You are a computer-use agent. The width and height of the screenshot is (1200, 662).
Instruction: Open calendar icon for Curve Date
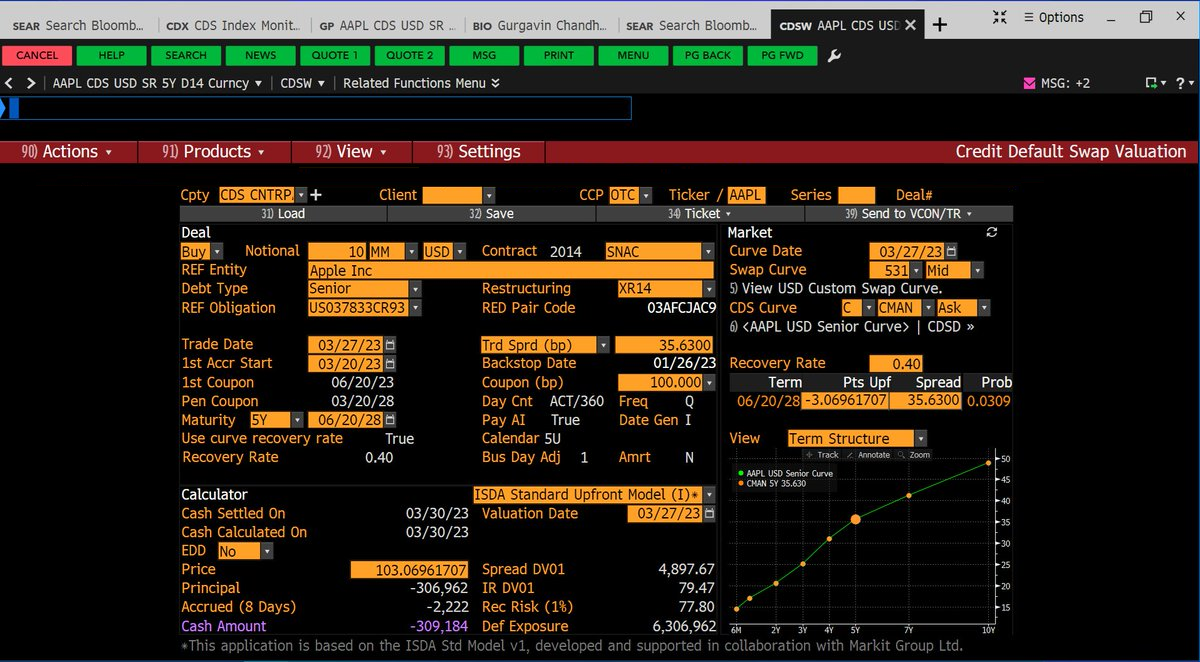952,251
